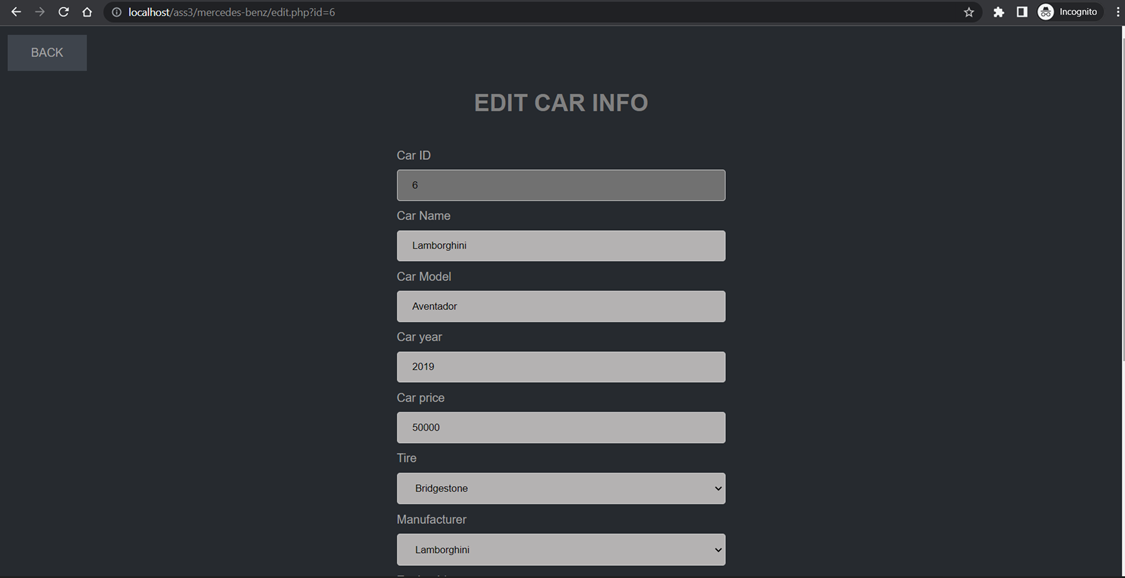The height and width of the screenshot is (578, 1125).
Task: Click the Car Model field showing Aventador
Action: (x=560, y=306)
